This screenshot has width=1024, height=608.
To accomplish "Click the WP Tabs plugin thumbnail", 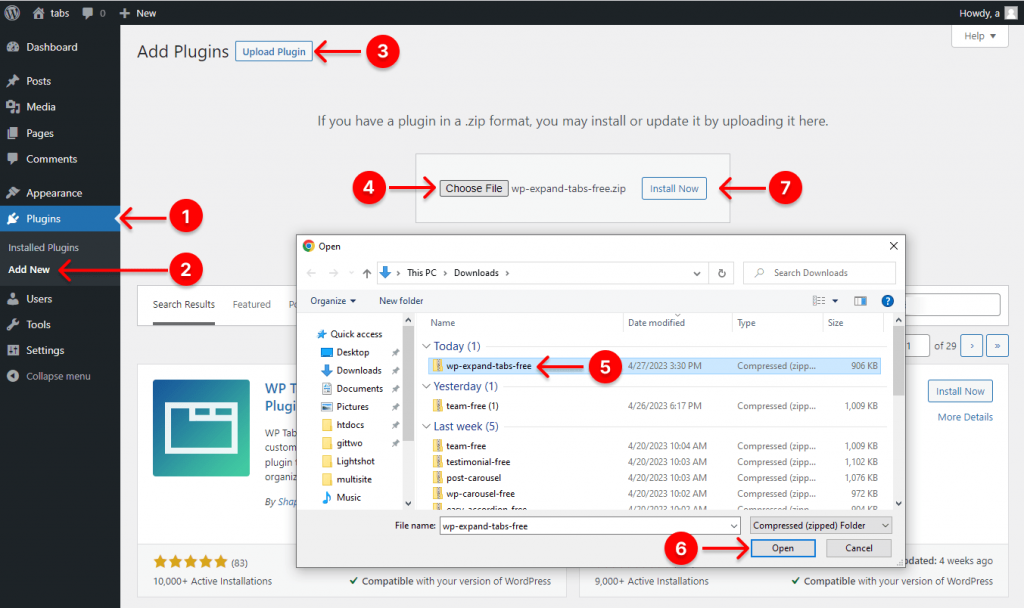I will [x=201, y=428].
